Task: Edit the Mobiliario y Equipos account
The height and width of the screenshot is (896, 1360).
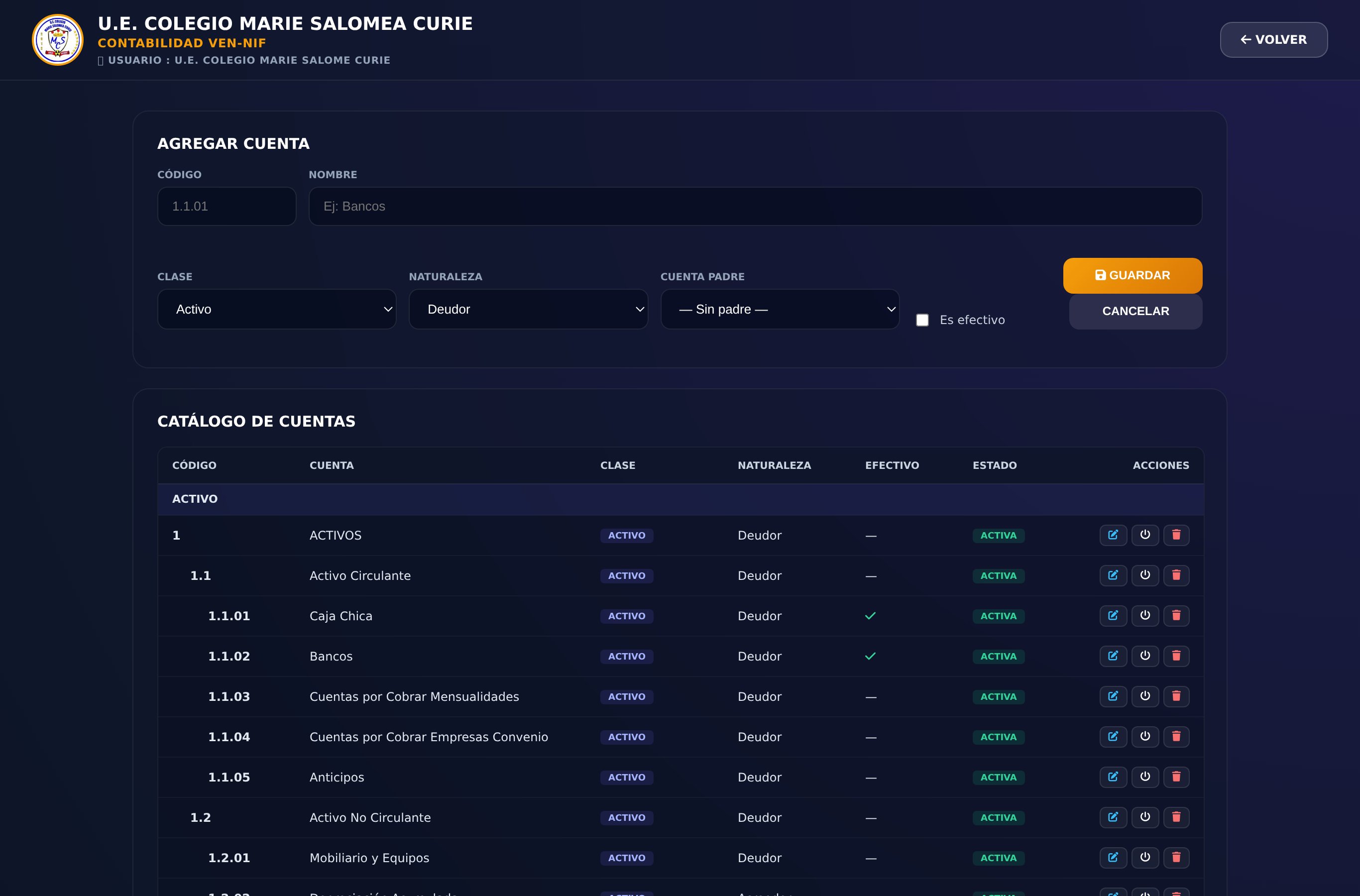Action: 1113,858
